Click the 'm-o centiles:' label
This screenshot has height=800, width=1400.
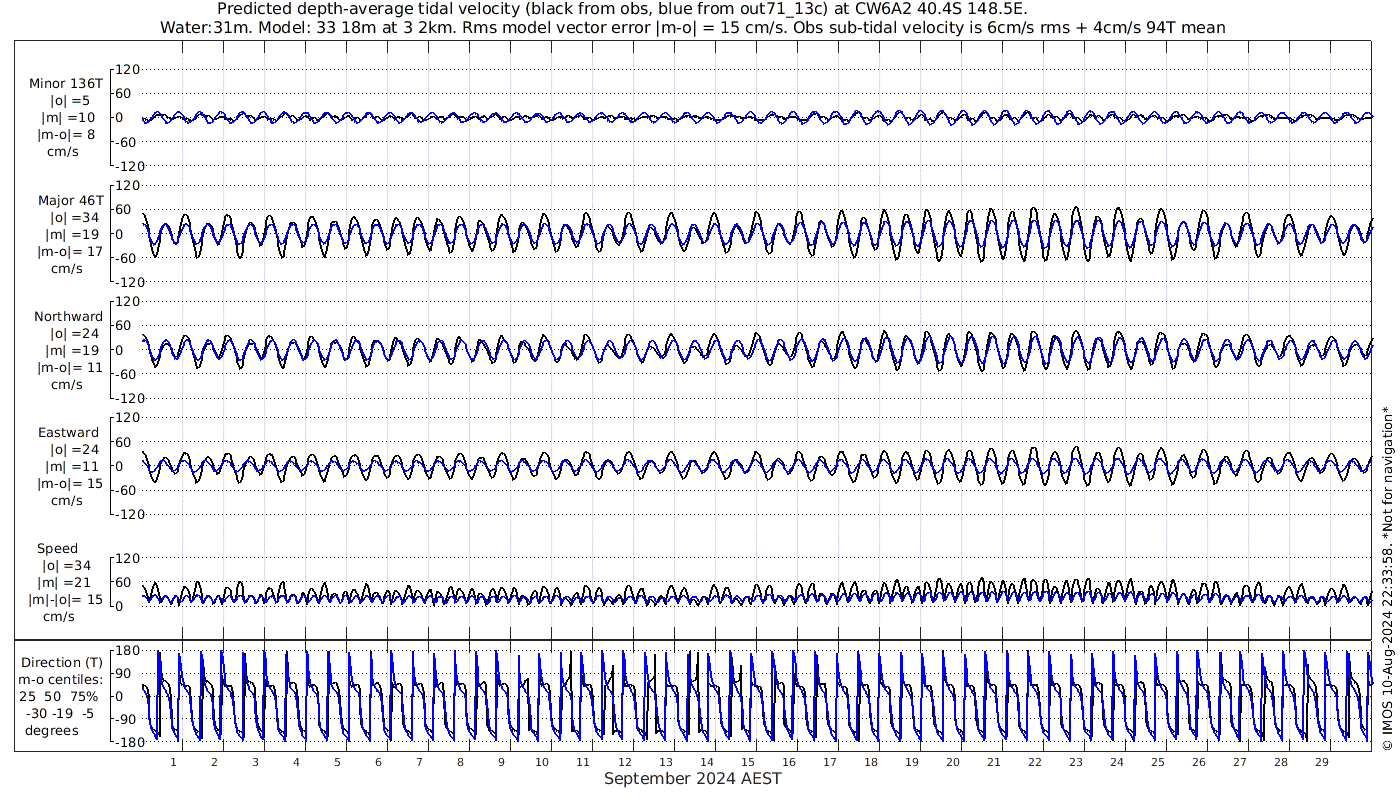[x=60, y=680]
